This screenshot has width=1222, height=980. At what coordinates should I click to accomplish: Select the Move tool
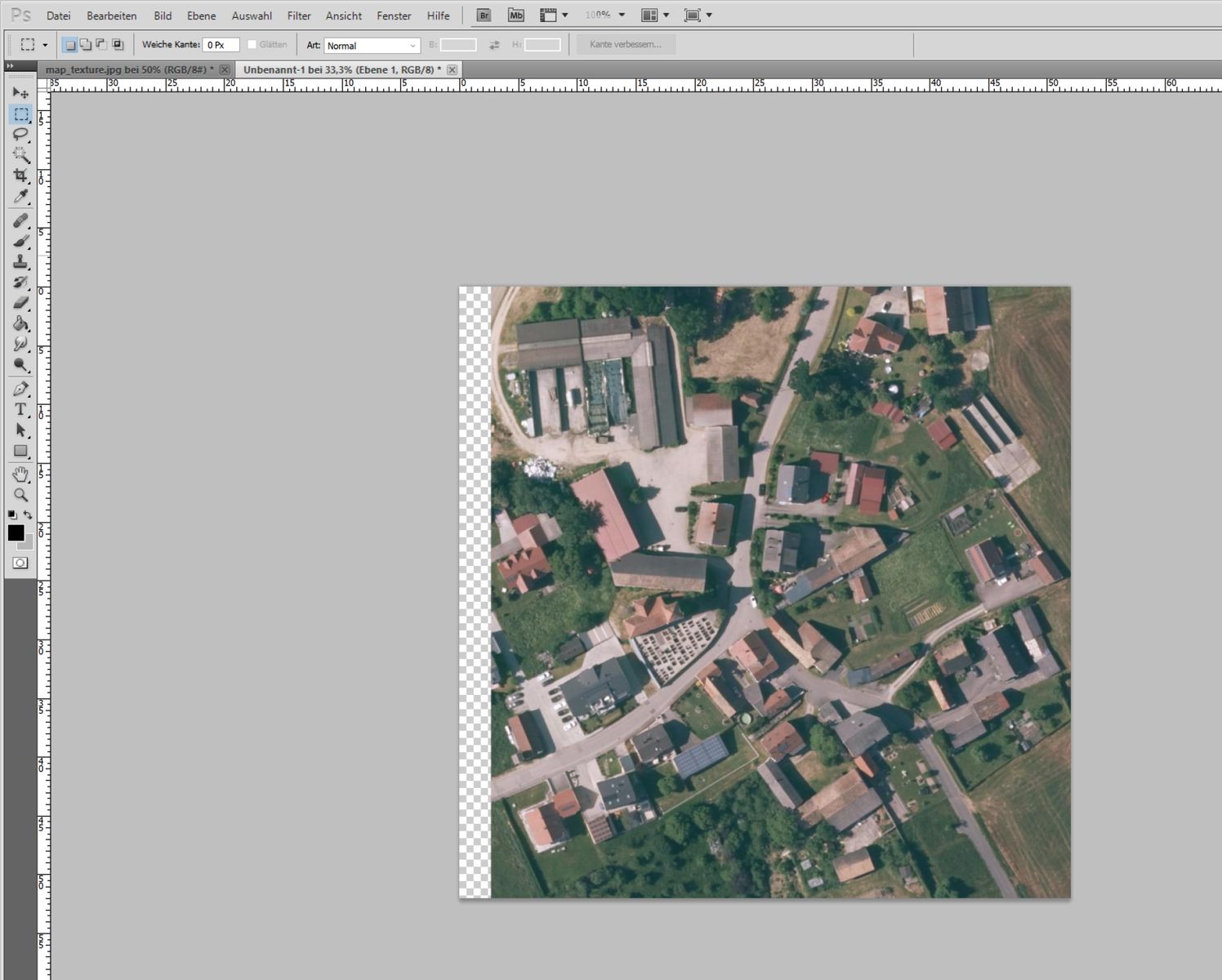[20, 93]
